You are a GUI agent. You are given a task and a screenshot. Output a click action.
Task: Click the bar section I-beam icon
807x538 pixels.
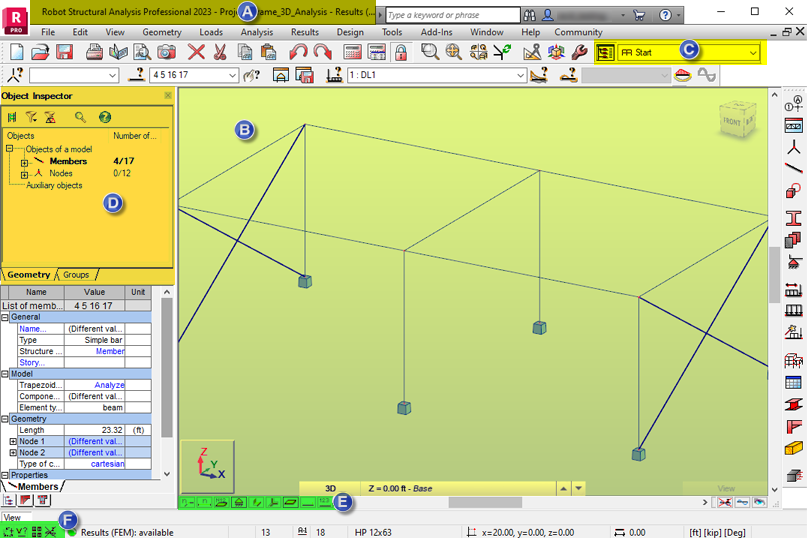(x=793, y=218)
